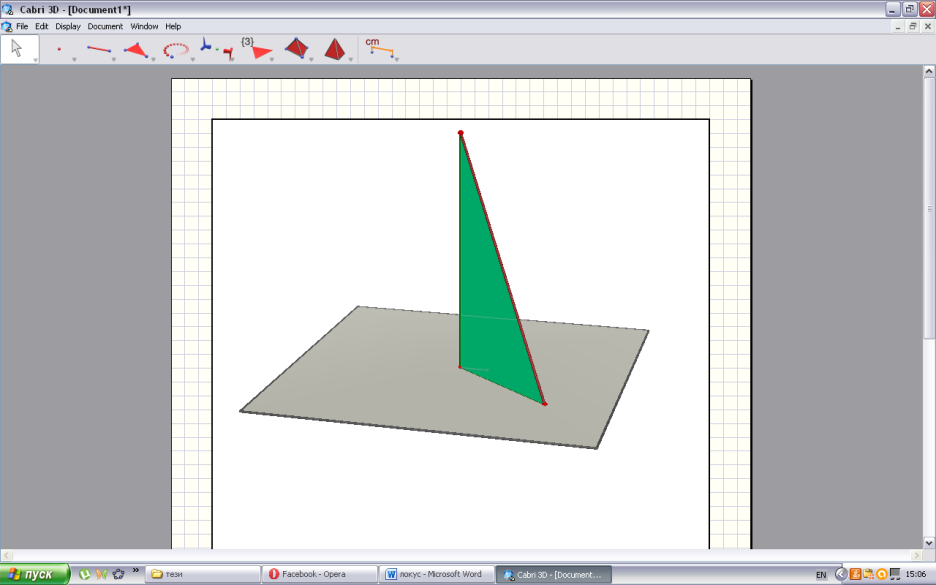The width and height of the screenshot is (936, 585).
Task: Select the cm distance measurement tool
Action: click(380, 48)
